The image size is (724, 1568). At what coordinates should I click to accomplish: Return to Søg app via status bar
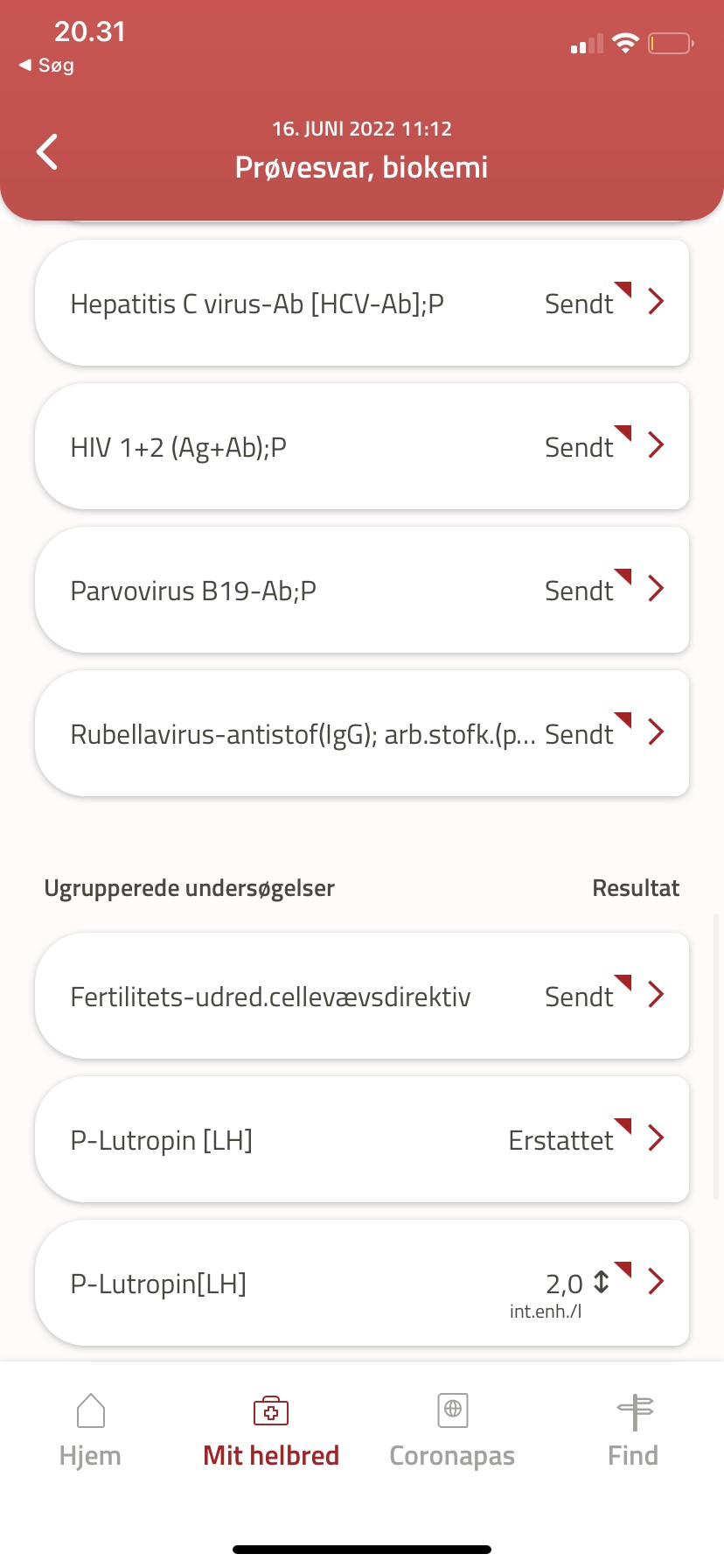click(47, 66)
